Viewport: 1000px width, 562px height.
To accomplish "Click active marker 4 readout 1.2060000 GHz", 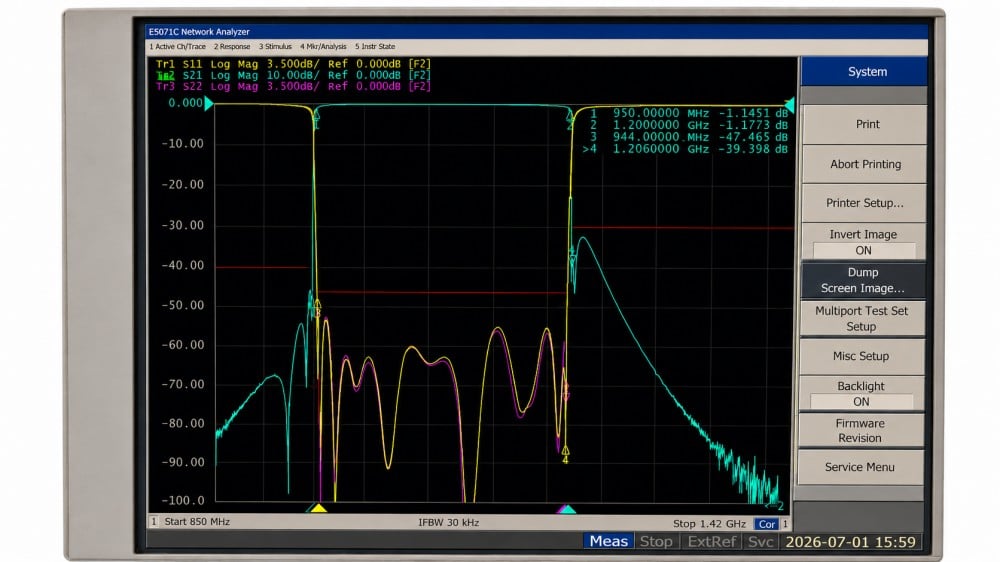I will [x=686, y=149].
